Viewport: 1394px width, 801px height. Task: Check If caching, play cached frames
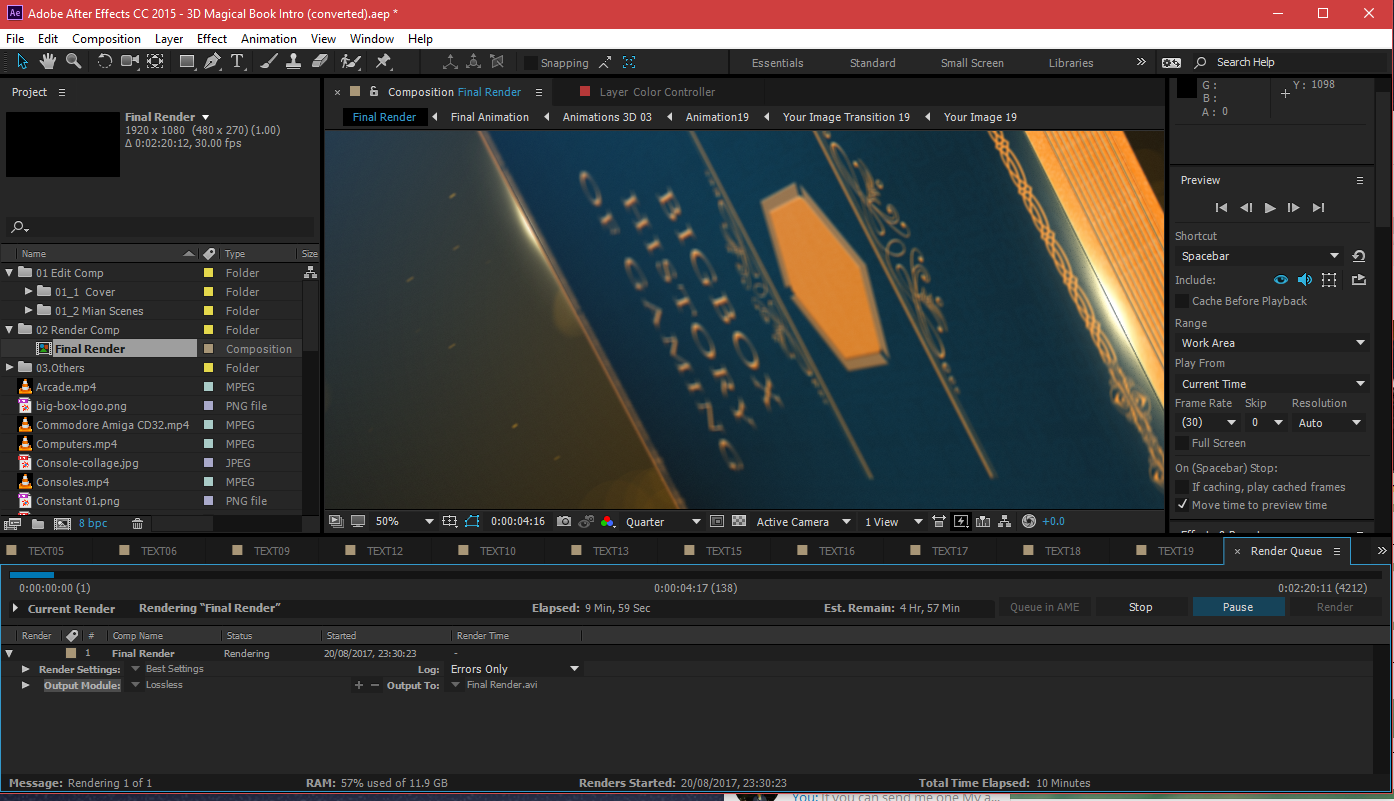(1182, 487)
